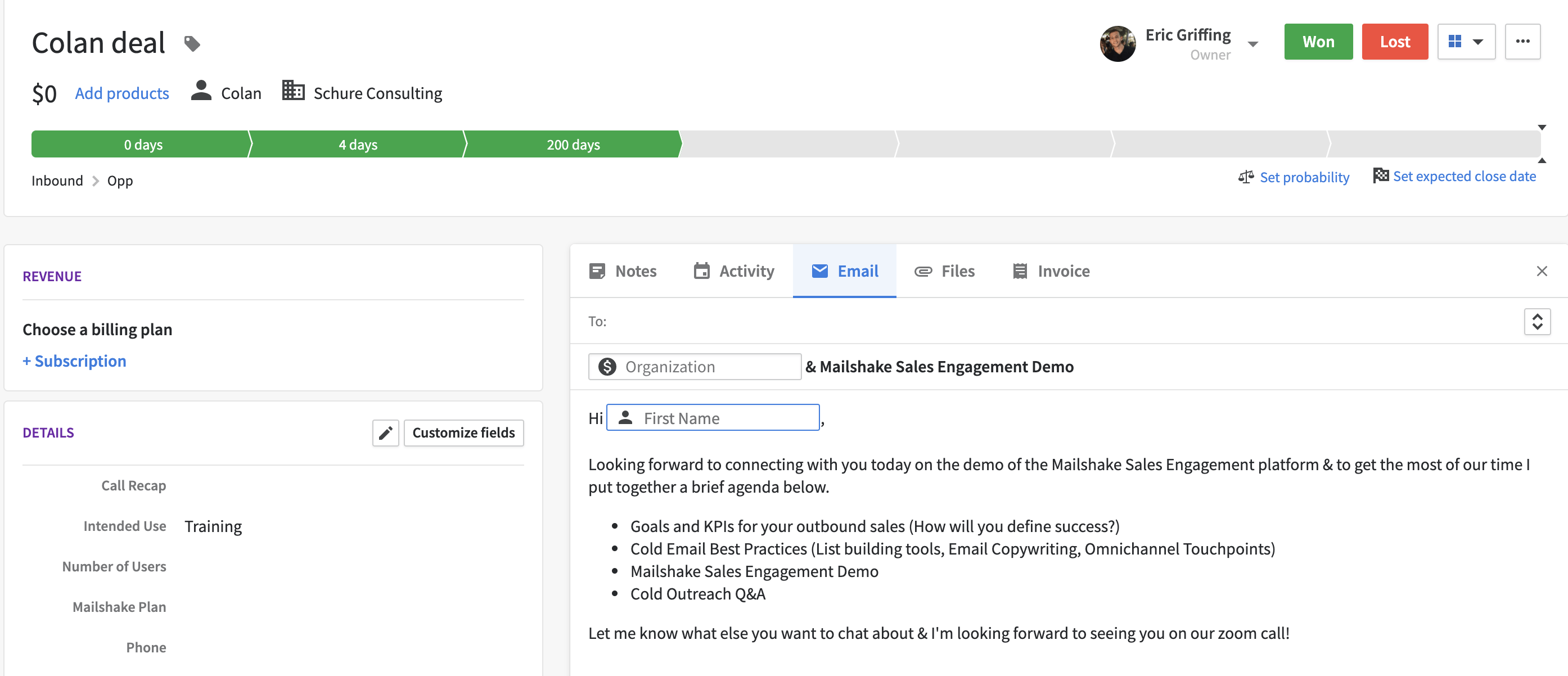Click the Add products link
Image resolution: width=1568 pixels, height=676 pixels.
click(x=121, y=93)
